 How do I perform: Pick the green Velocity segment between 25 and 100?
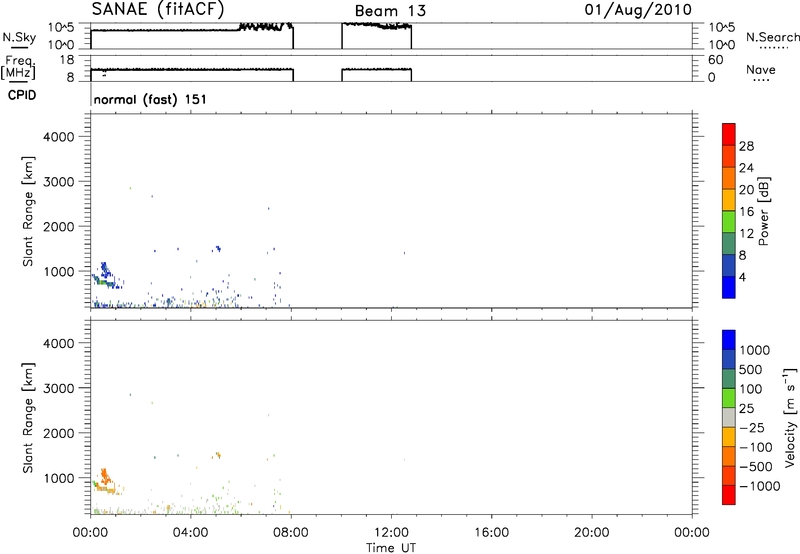(729, 398)
